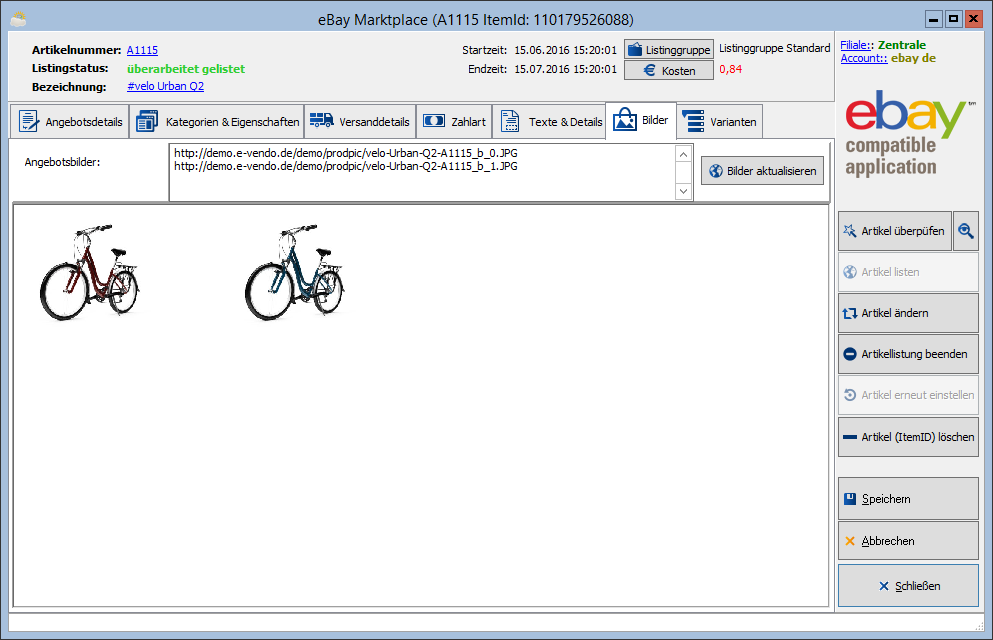Image resolution: width=993 pixels, height=640 pixels.
Task: Select the Zahlart tab
Action: point(454,122)
